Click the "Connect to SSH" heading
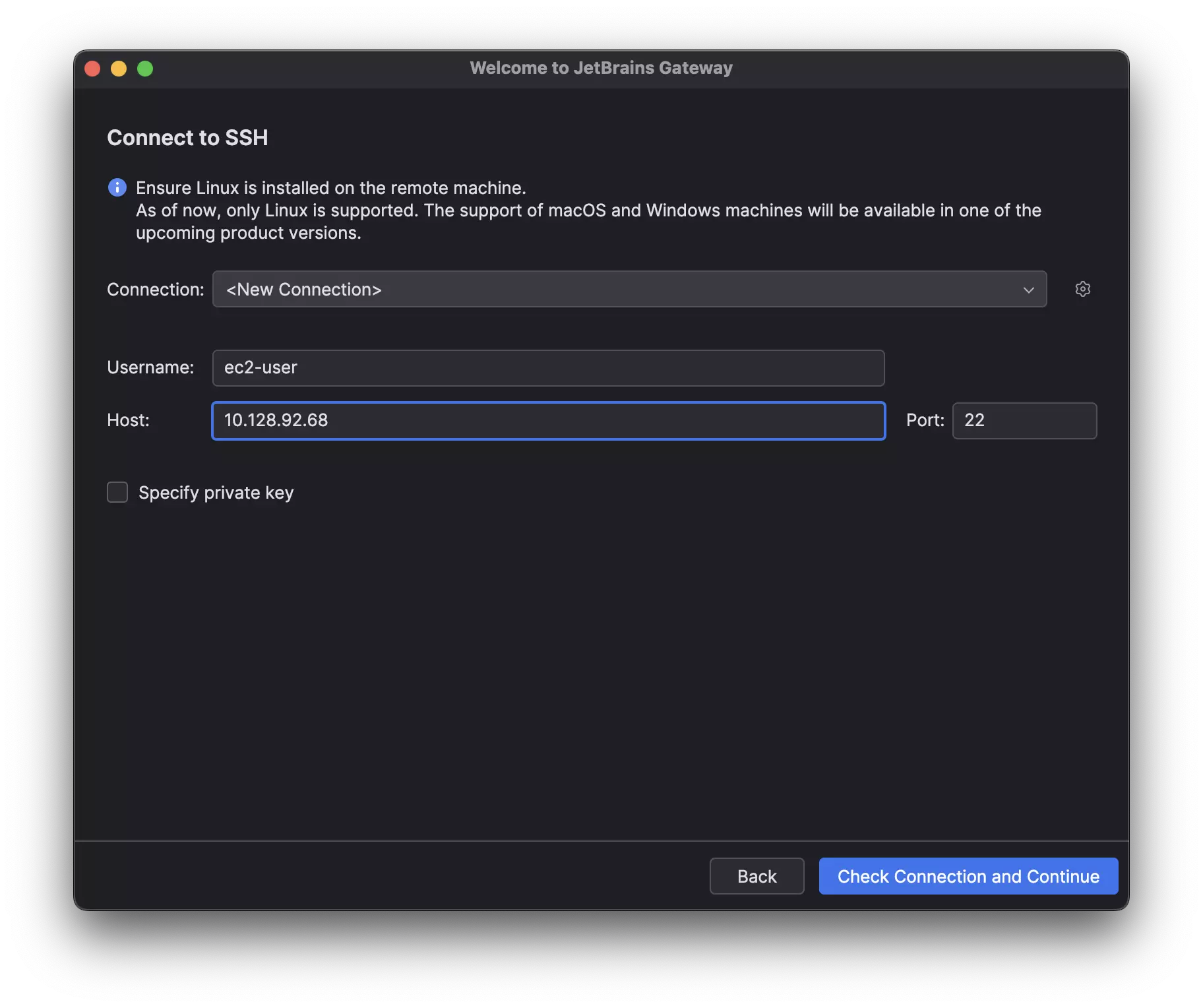 point(187,138)
